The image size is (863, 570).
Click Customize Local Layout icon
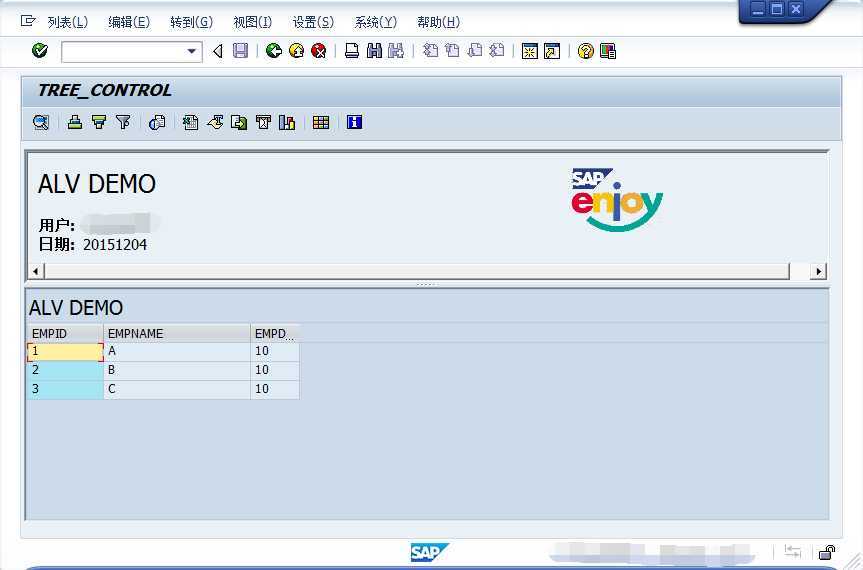click(x=608, y=51)
